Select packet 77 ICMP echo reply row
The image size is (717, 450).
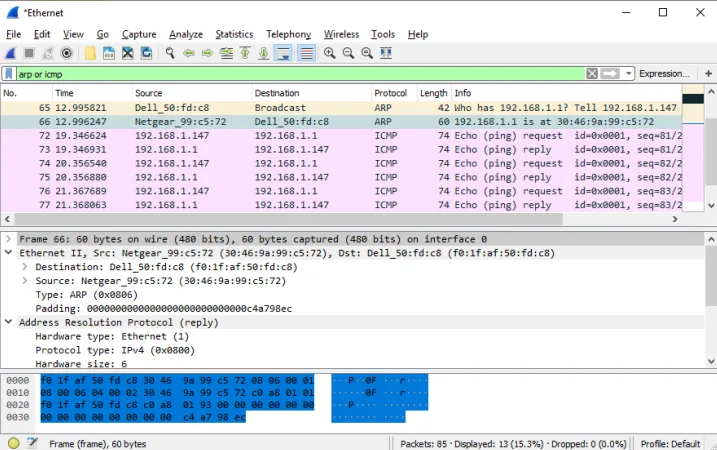click(341, 204)
